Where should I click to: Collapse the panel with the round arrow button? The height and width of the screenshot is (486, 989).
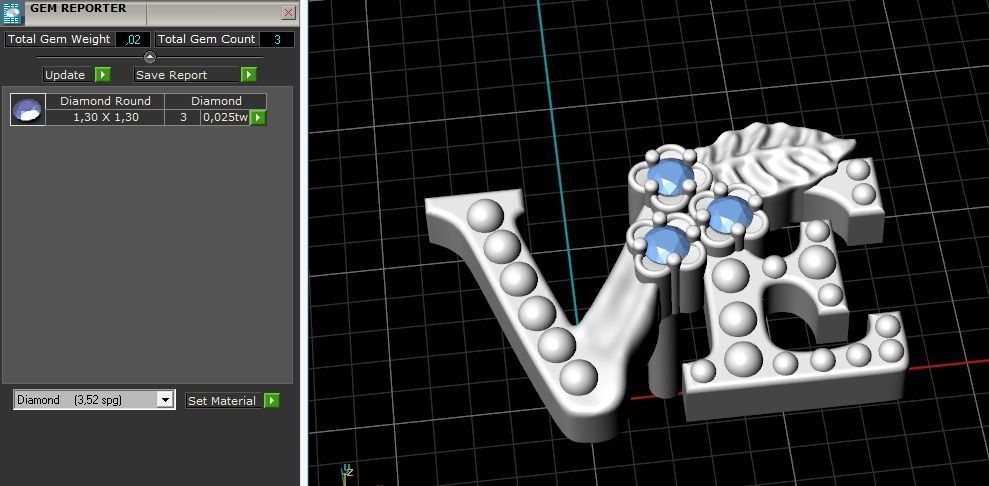pyautogui.click(x=149, y=57)
